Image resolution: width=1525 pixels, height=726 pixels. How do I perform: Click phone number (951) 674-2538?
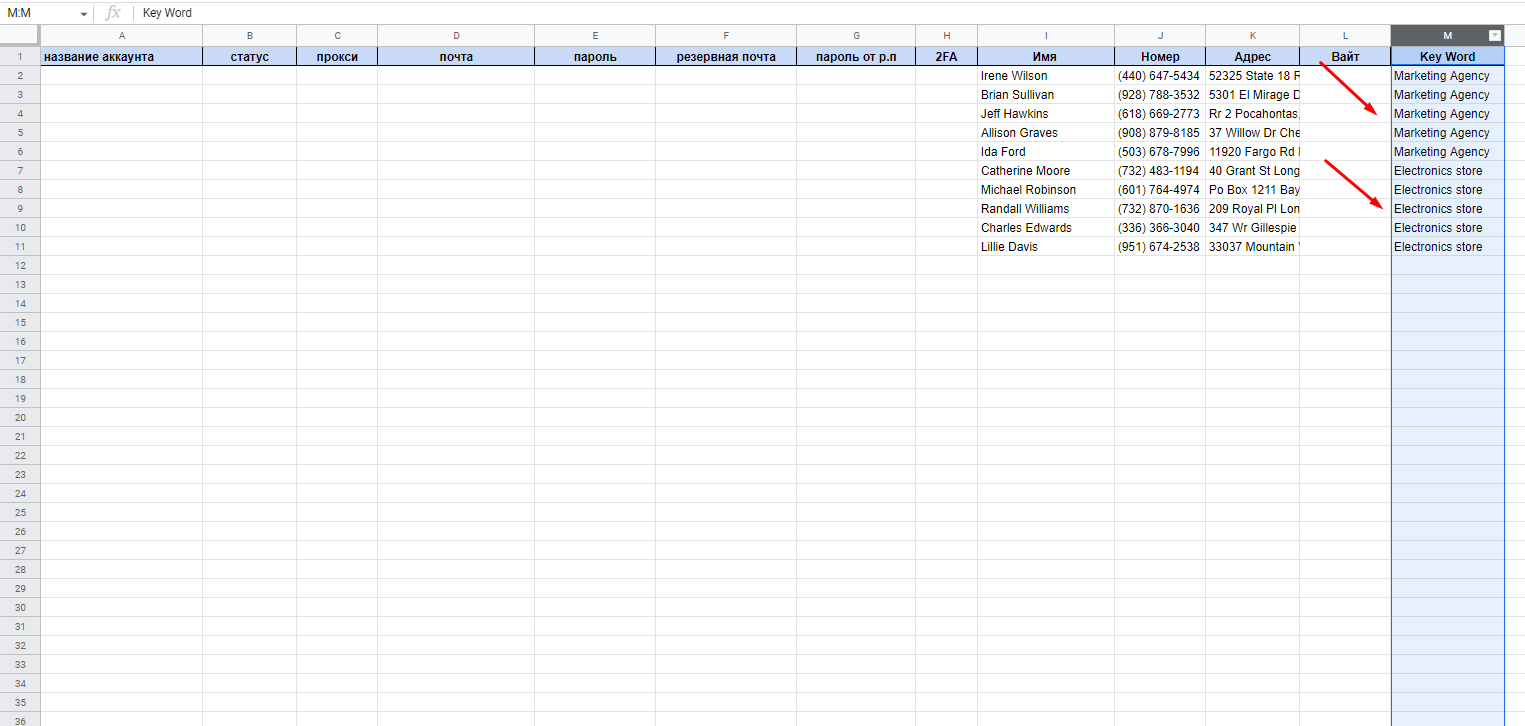pos(1160,247)
